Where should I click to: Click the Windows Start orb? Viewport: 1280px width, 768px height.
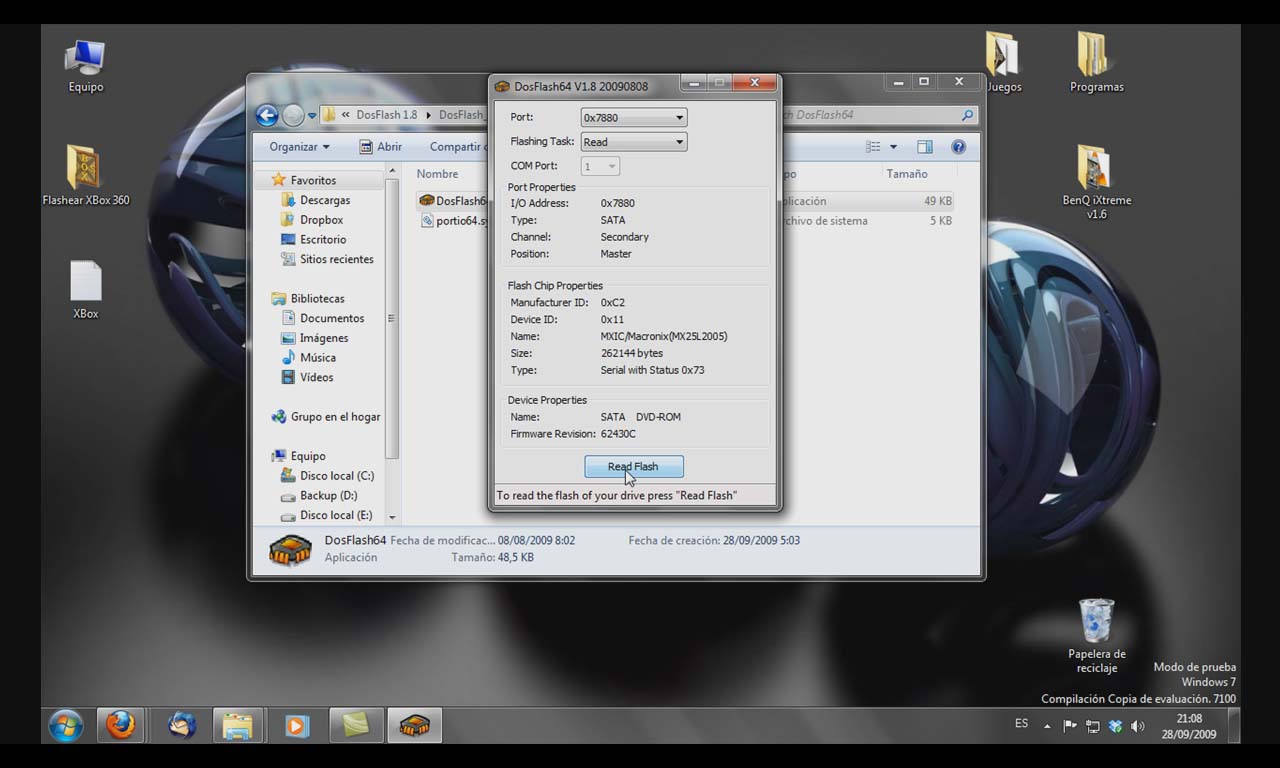pyautogui.click(x=66, y=725)
